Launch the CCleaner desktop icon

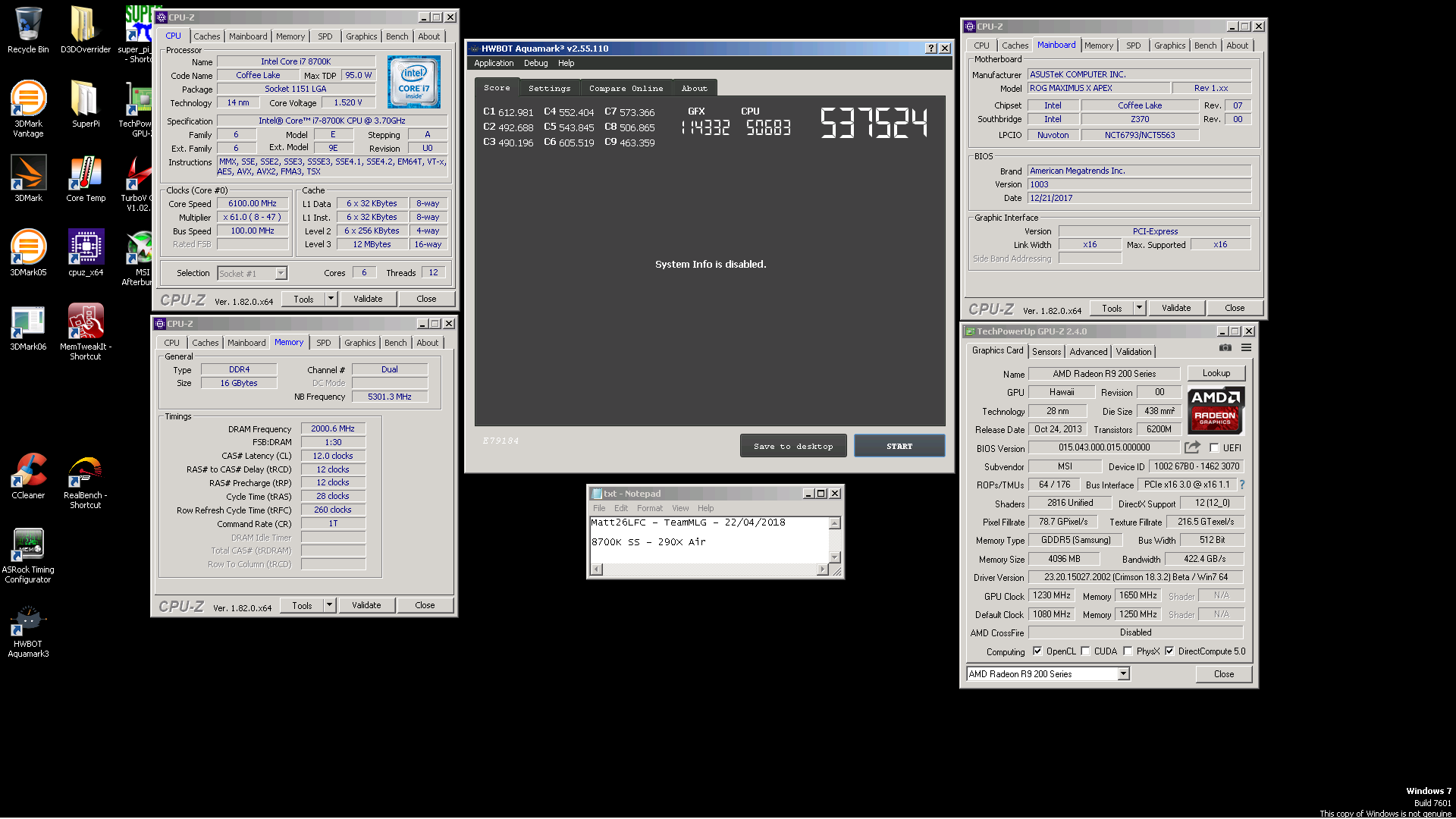[28, 475]
